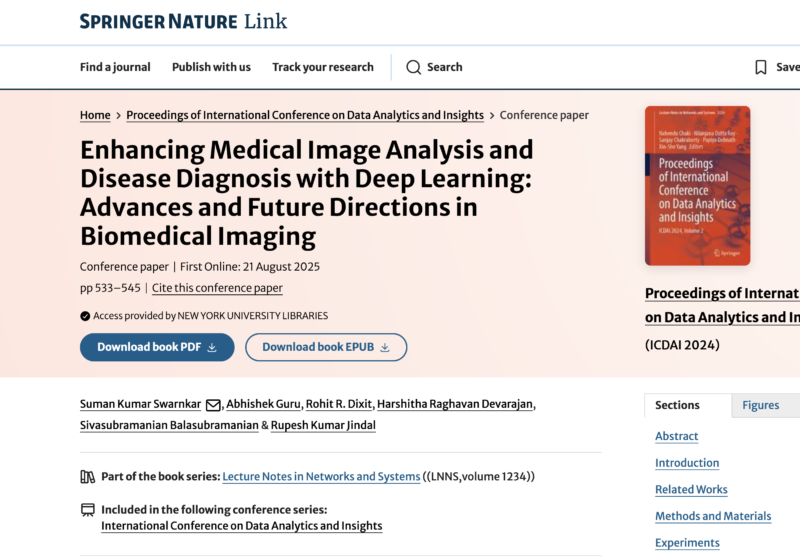Viewport: 800px width, 557px height.
Task: Click the 'Conference paper' breadcrumb text
Action: pyautogui.click(x=544, y=115)
